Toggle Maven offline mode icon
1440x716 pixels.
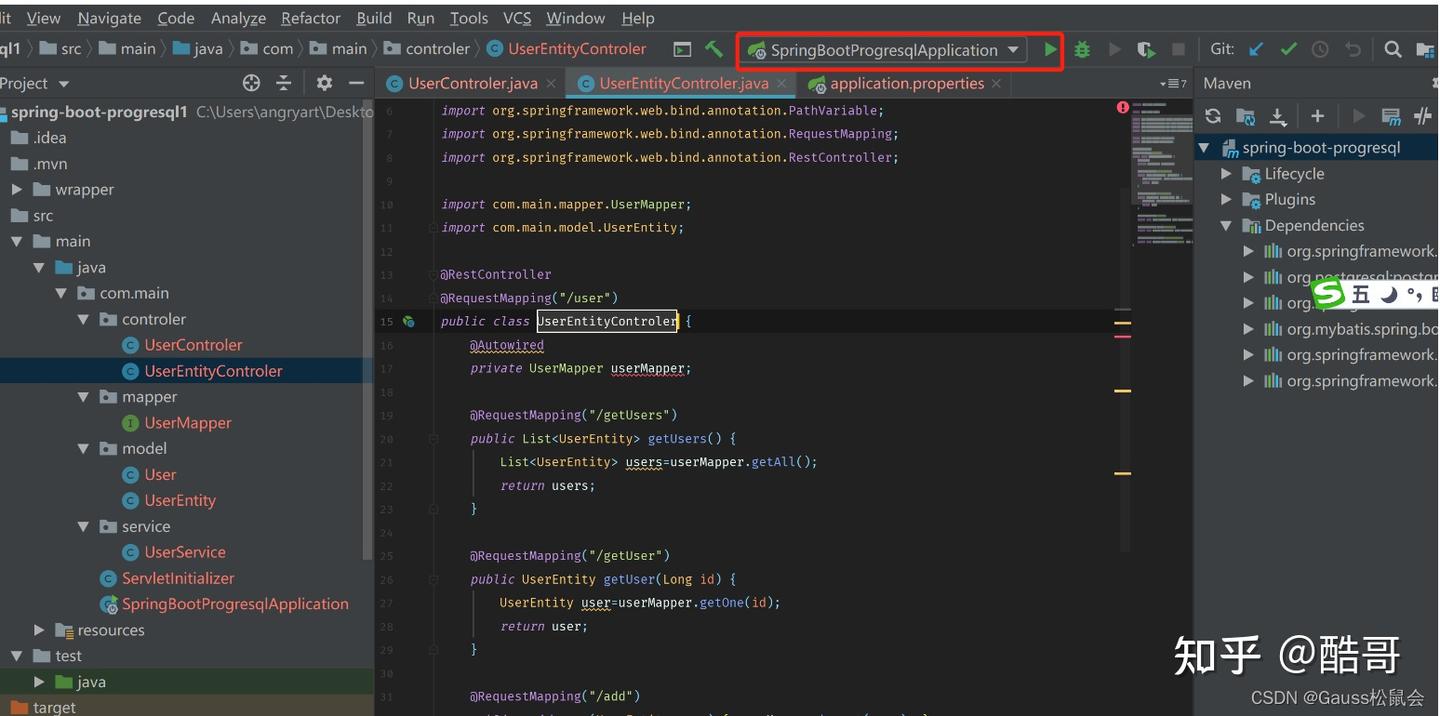tap(1423, 116)
